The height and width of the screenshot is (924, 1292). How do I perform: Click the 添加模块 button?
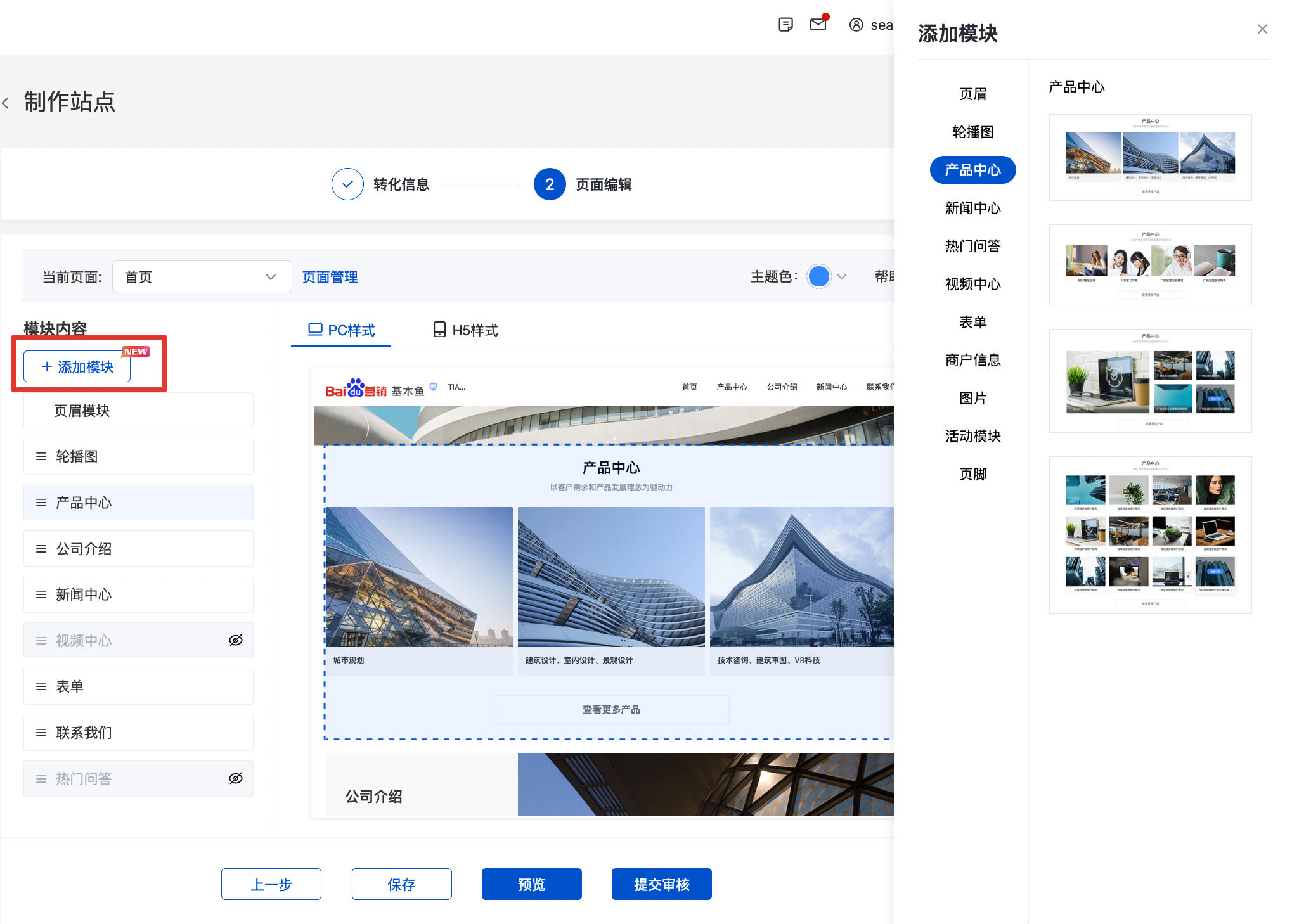[77, 367]
